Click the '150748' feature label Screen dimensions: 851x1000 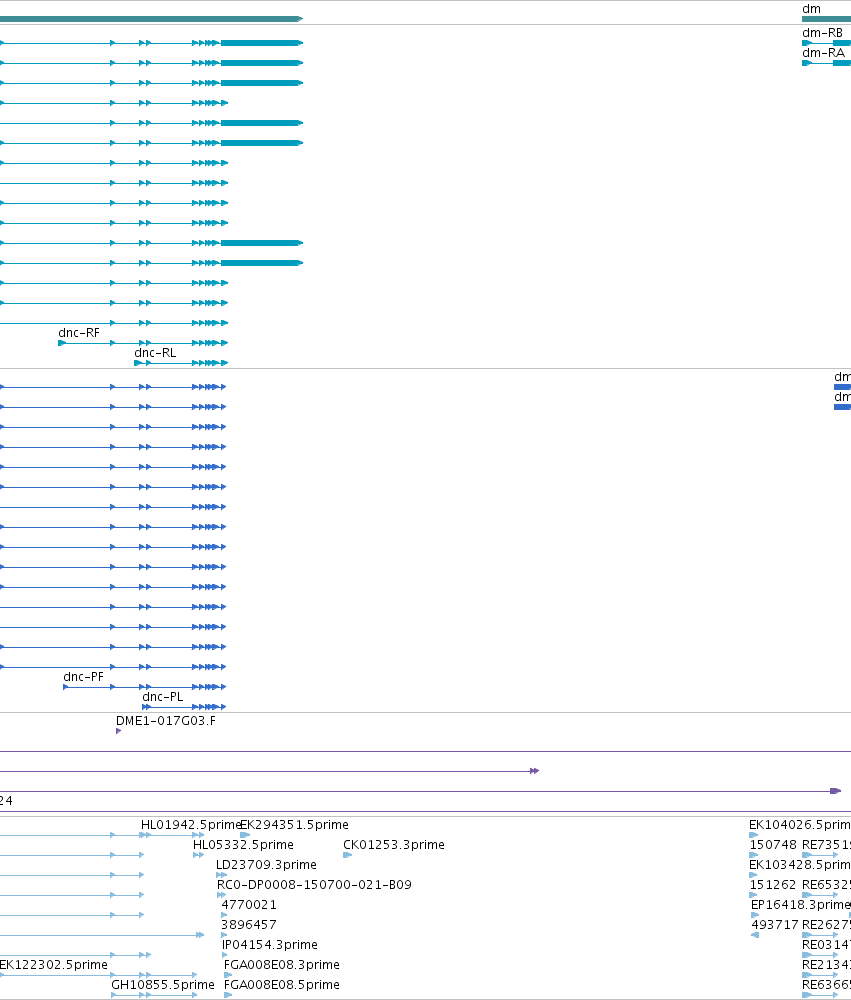[x=773, y=844]
